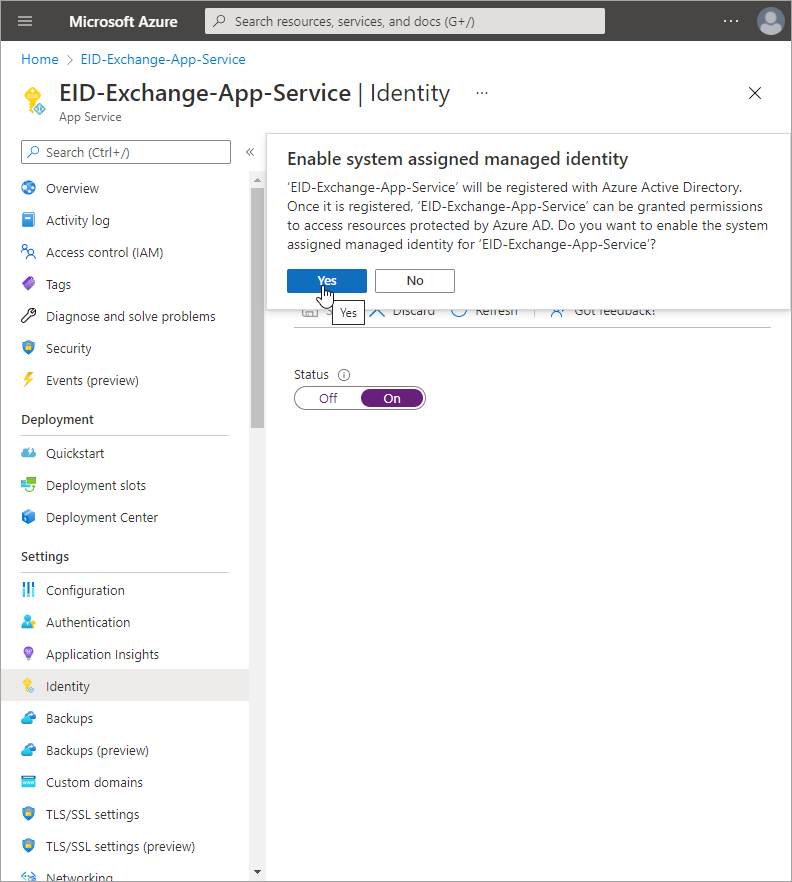Screen dimensions: 792x882
Task: Click the search resources input field
Action: (x=405, y=21)
